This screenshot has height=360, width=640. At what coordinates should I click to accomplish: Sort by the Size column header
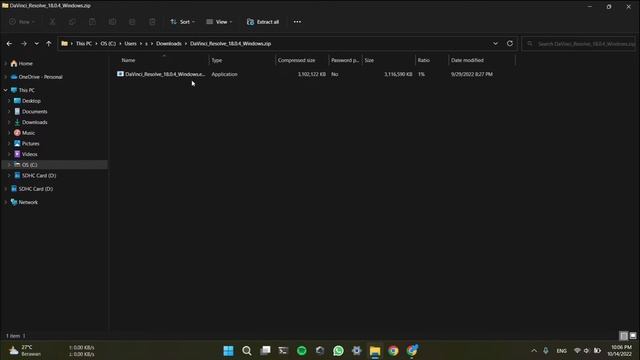tap(369, 60)
